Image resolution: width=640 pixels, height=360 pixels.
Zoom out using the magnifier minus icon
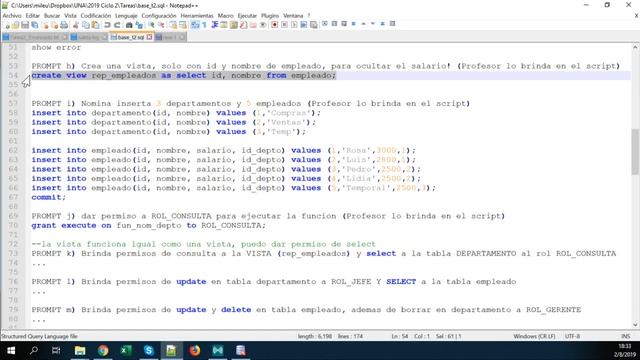click(x=161, y=25)
